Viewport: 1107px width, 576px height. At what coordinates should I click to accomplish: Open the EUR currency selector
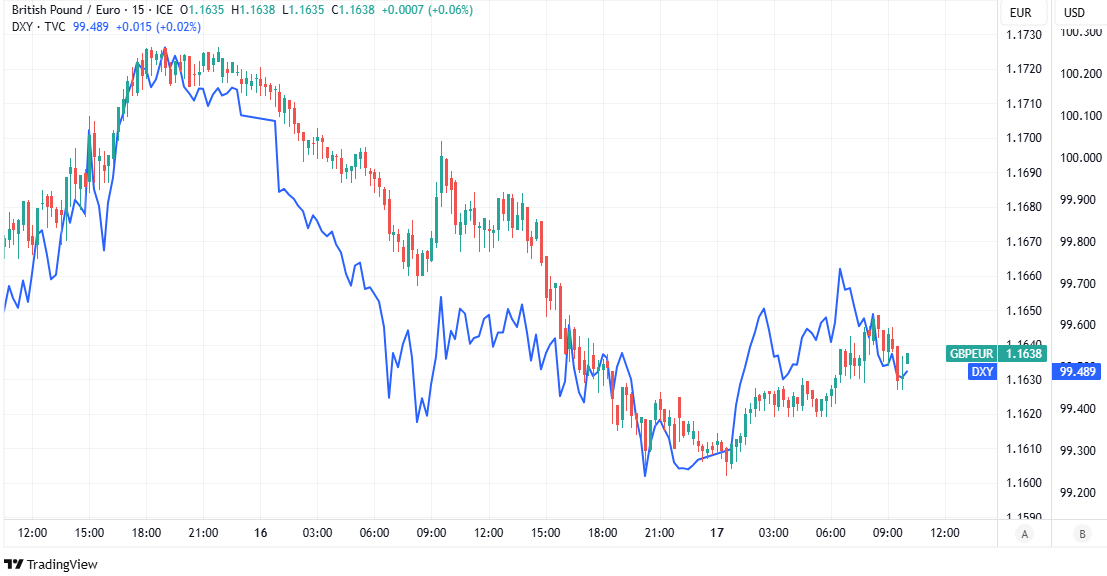point(1021,13)
